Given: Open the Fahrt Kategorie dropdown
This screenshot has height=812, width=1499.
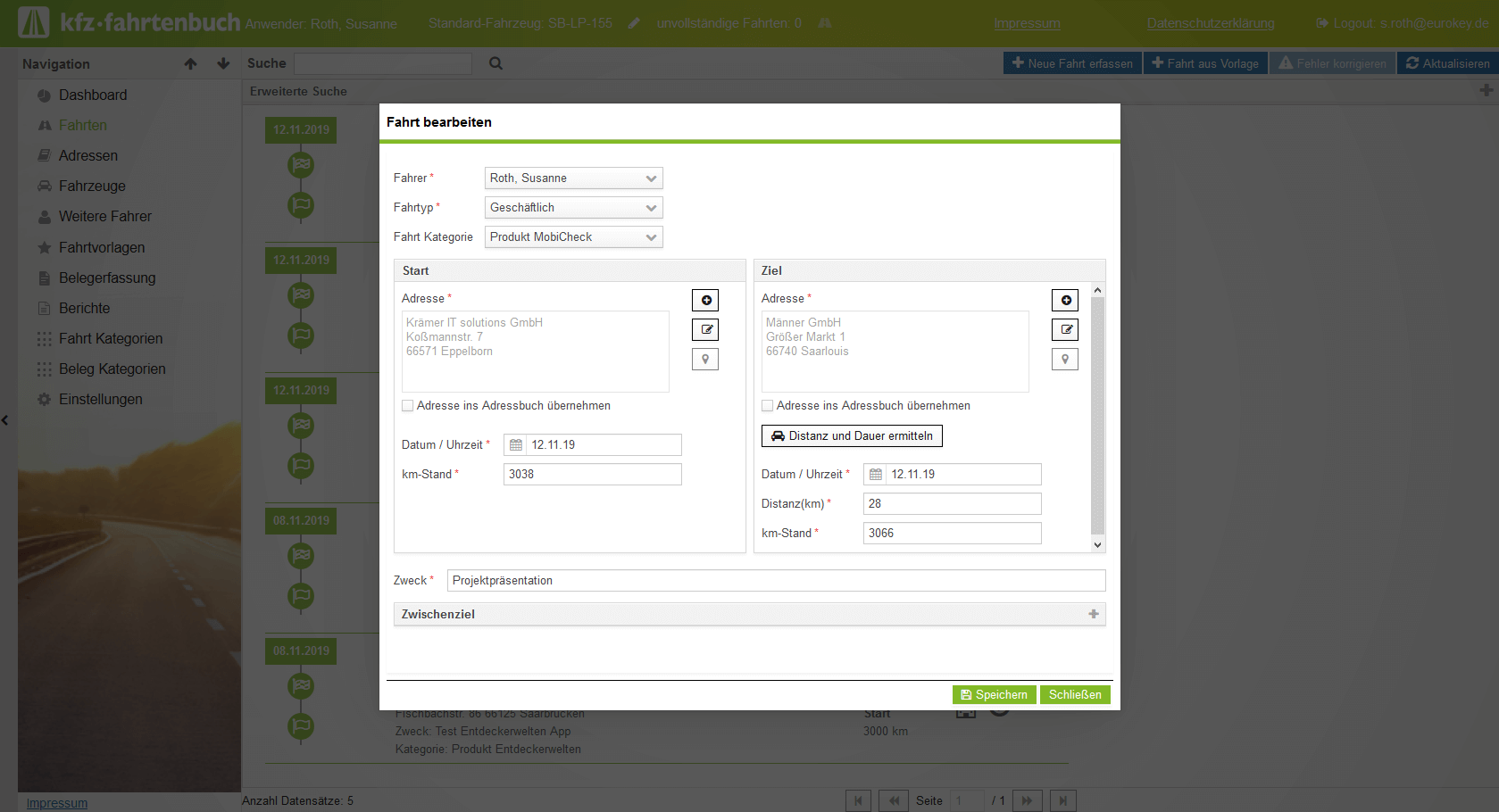Looking at the screenshot, I should (x=574, y=236).
